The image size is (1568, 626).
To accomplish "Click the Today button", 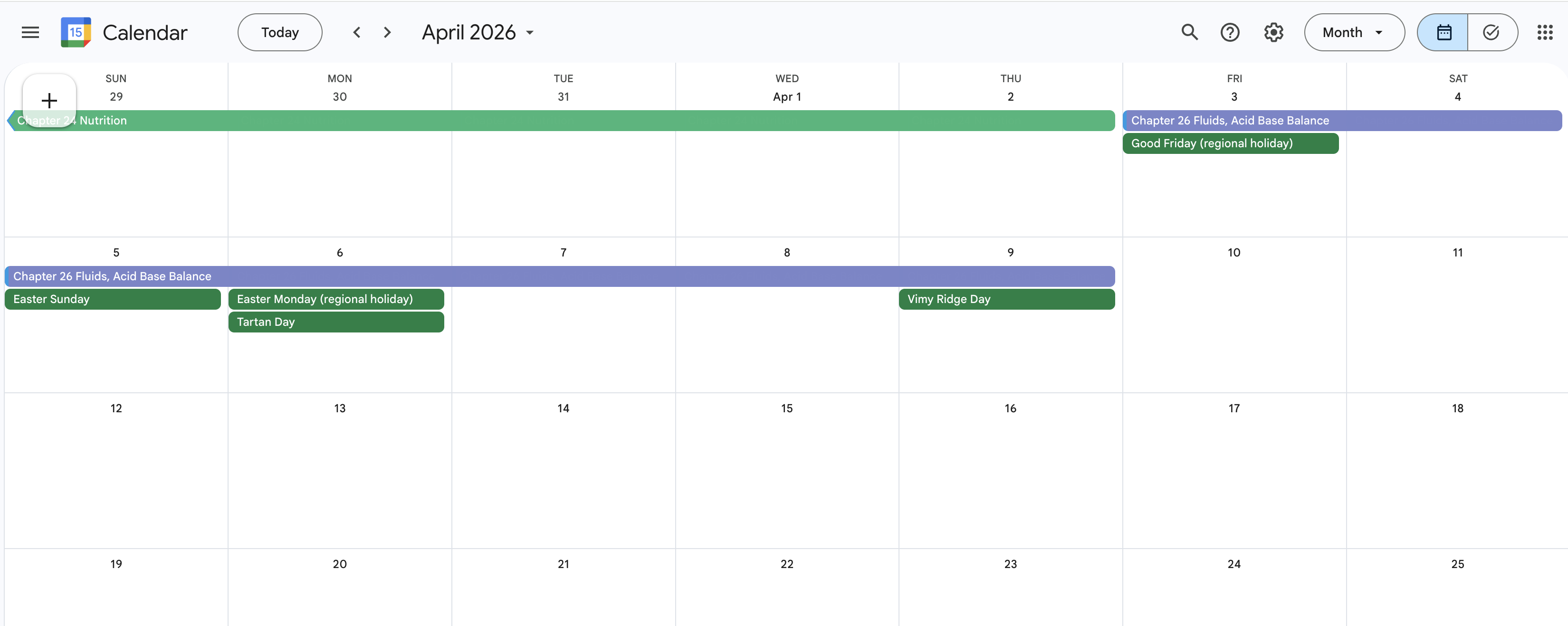I will point(279,32).
